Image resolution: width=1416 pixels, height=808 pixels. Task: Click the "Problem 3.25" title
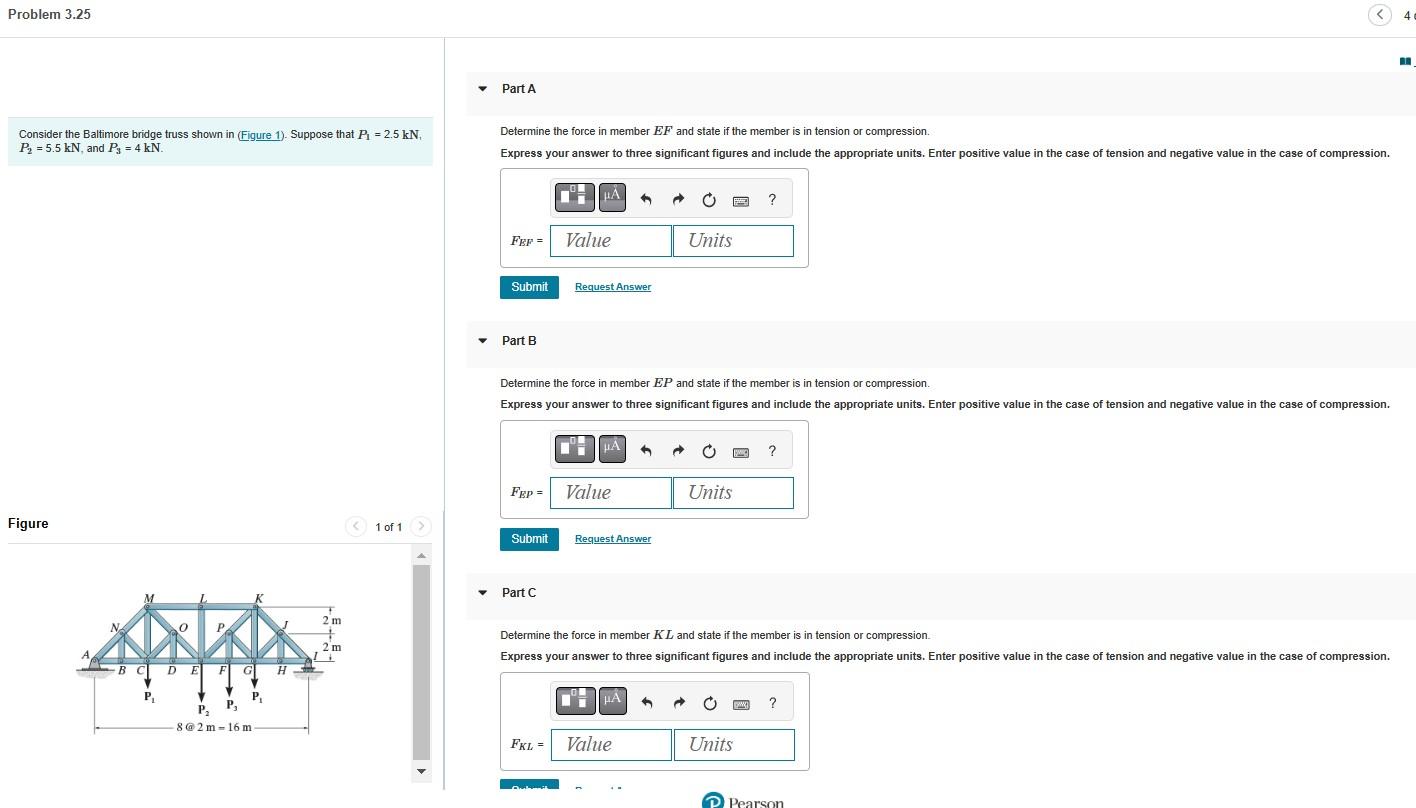click(49, 14)
